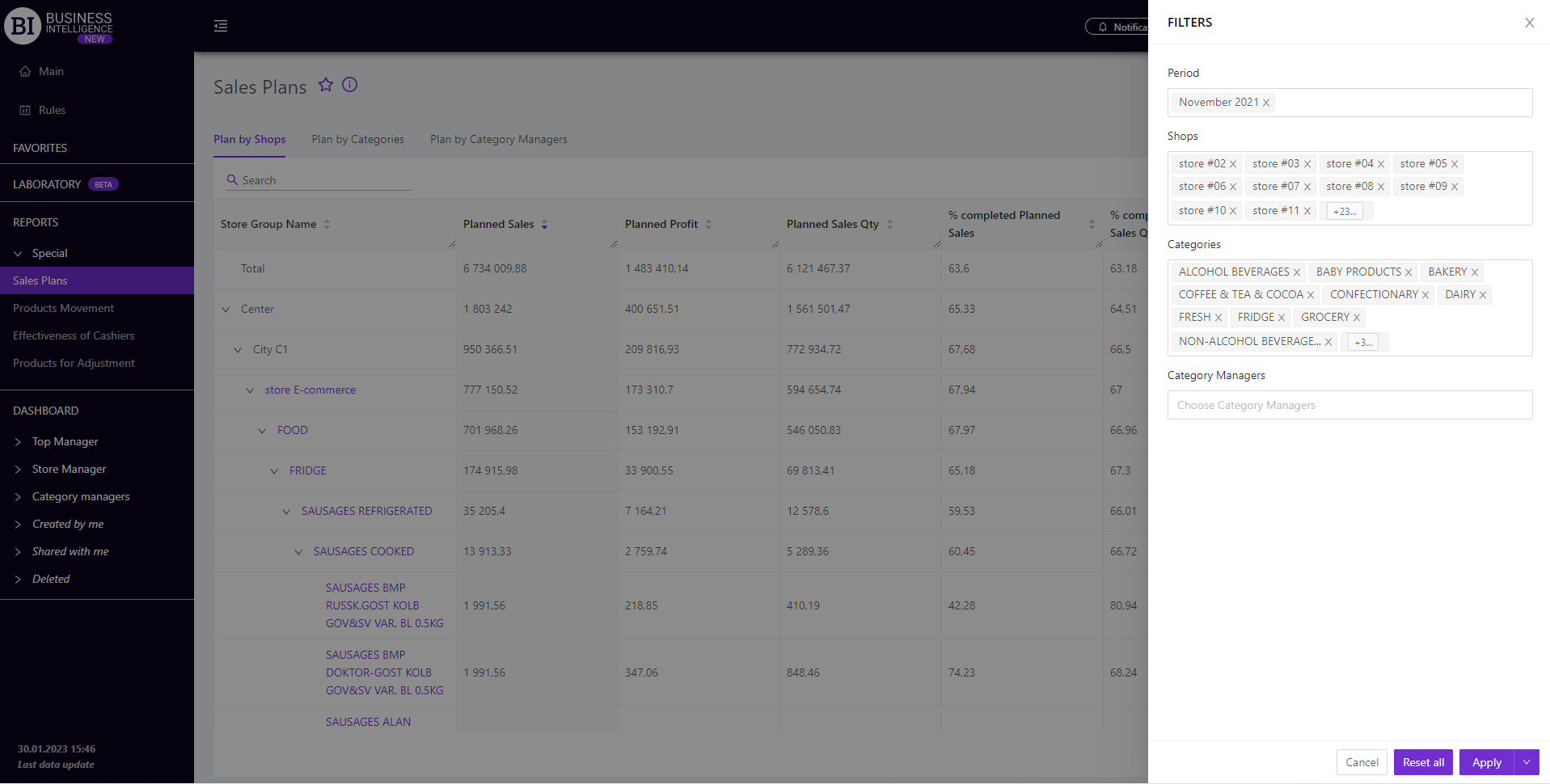Toggle the sidebar collapse hamburger icon
The width and height of the screenshot is (1550, 784).
point(221,26)
